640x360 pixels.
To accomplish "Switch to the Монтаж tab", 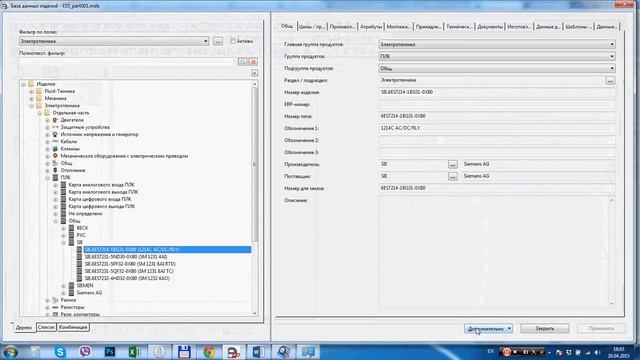I will pos(398,27).
